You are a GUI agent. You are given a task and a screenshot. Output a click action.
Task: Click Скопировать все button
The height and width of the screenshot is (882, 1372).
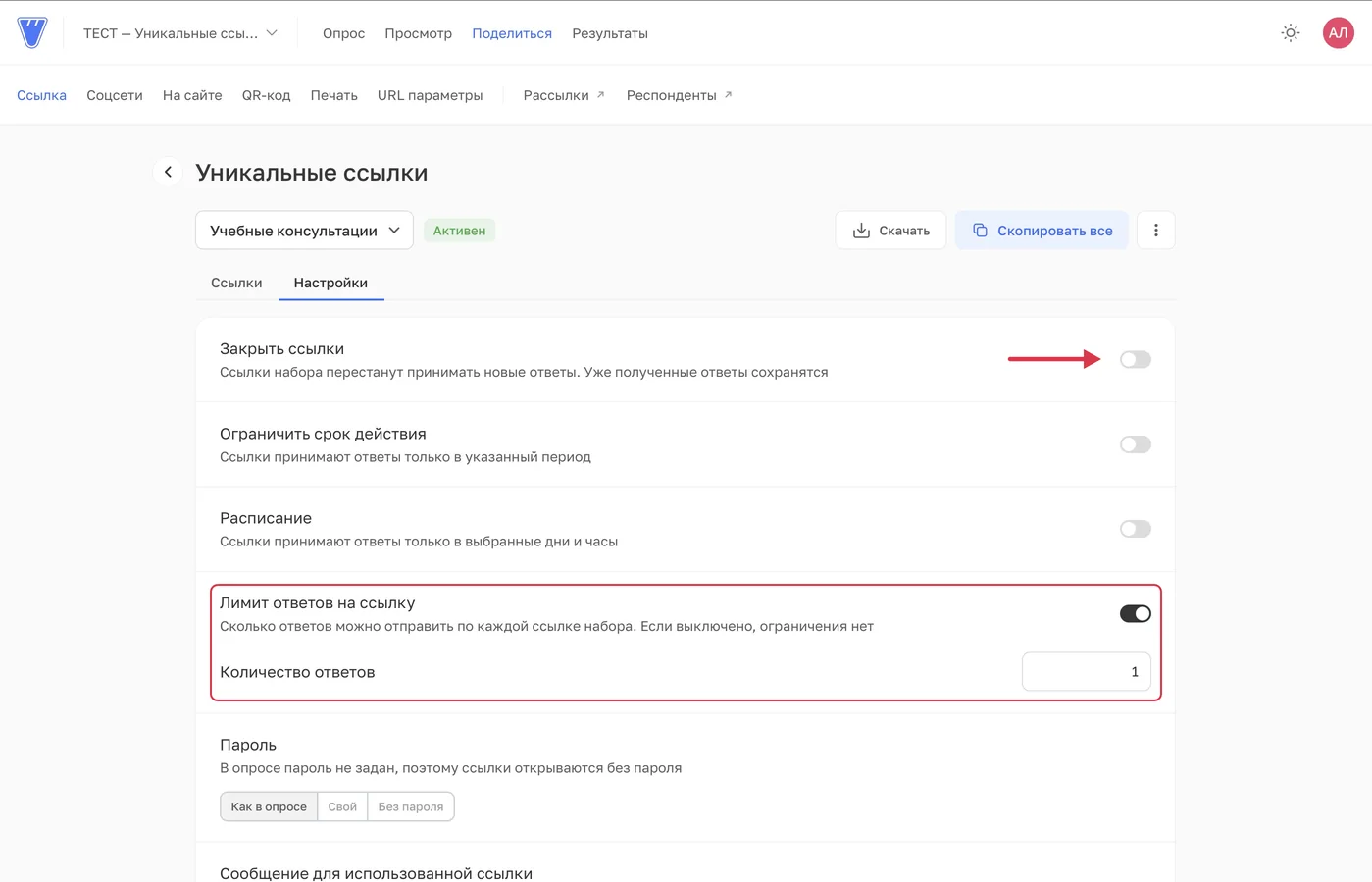[1042, 231]
